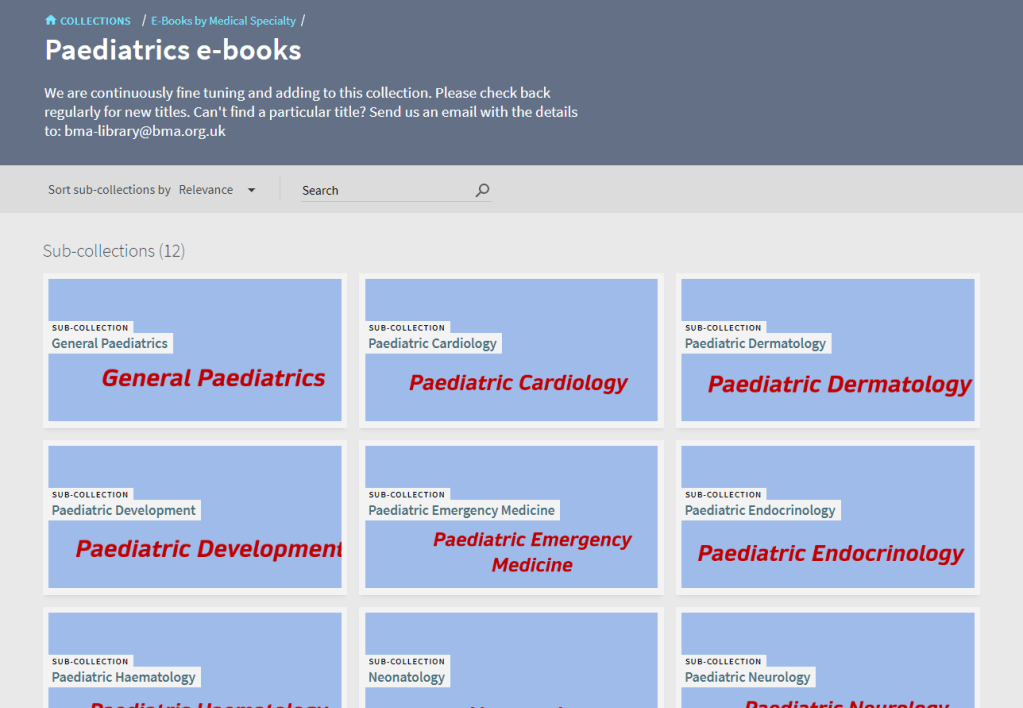Click the home icon beside Collections
This screenshot has height=708, width=1023.
click(x=51, y=20)
